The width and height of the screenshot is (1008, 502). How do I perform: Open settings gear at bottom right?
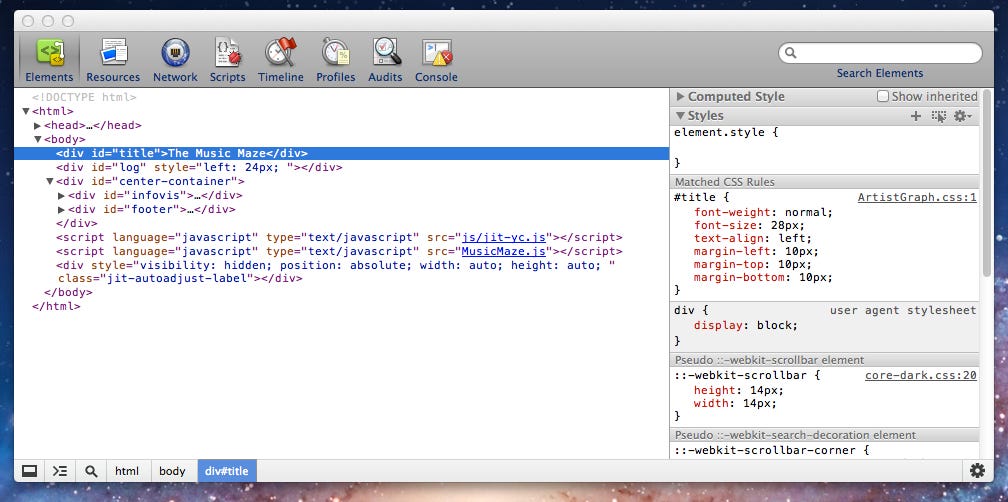(977, 471)
